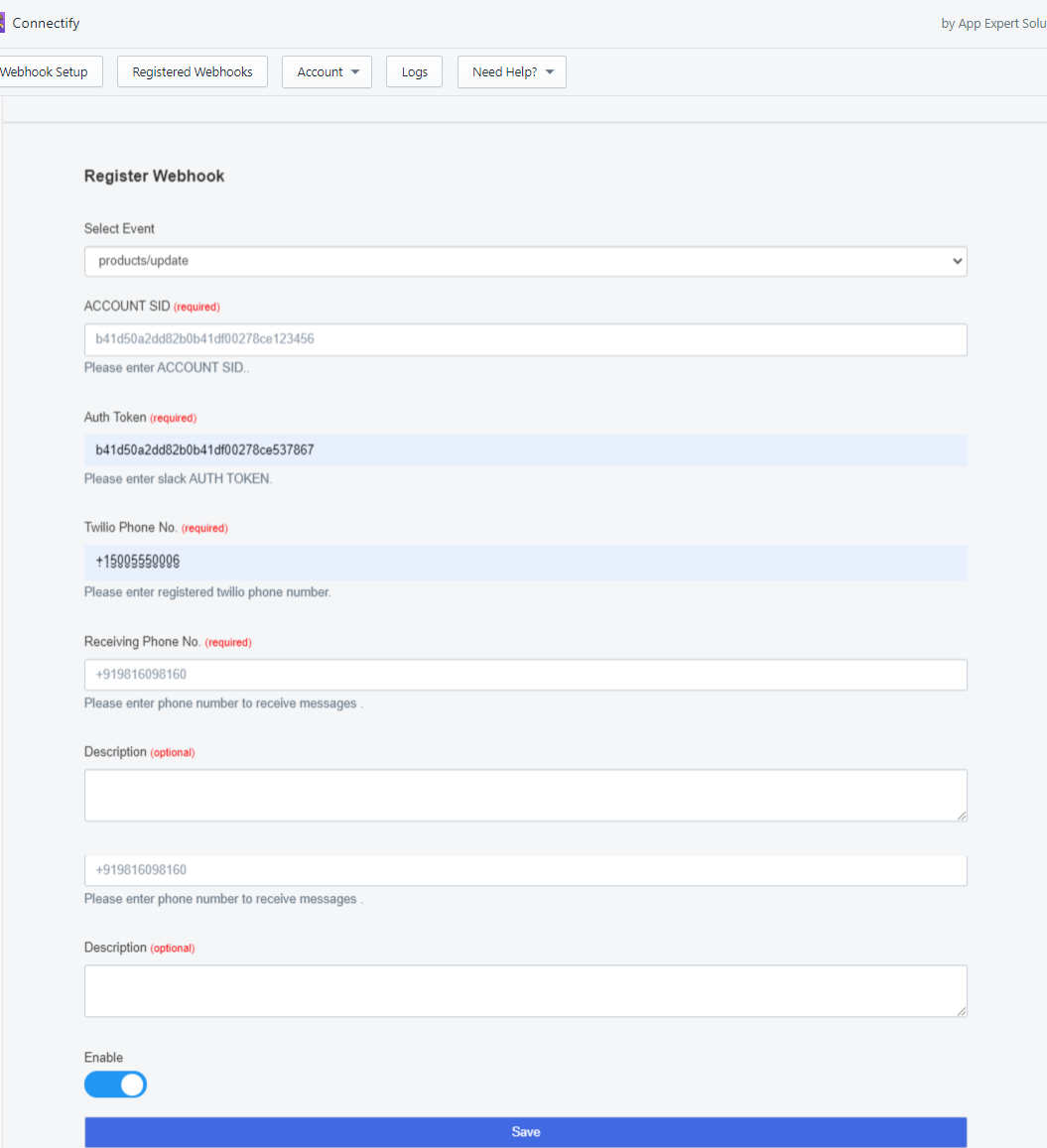The image size is (1047, 1148).
Task: Open the Select Event products/update dropdown
Action: tap(526, 261)
